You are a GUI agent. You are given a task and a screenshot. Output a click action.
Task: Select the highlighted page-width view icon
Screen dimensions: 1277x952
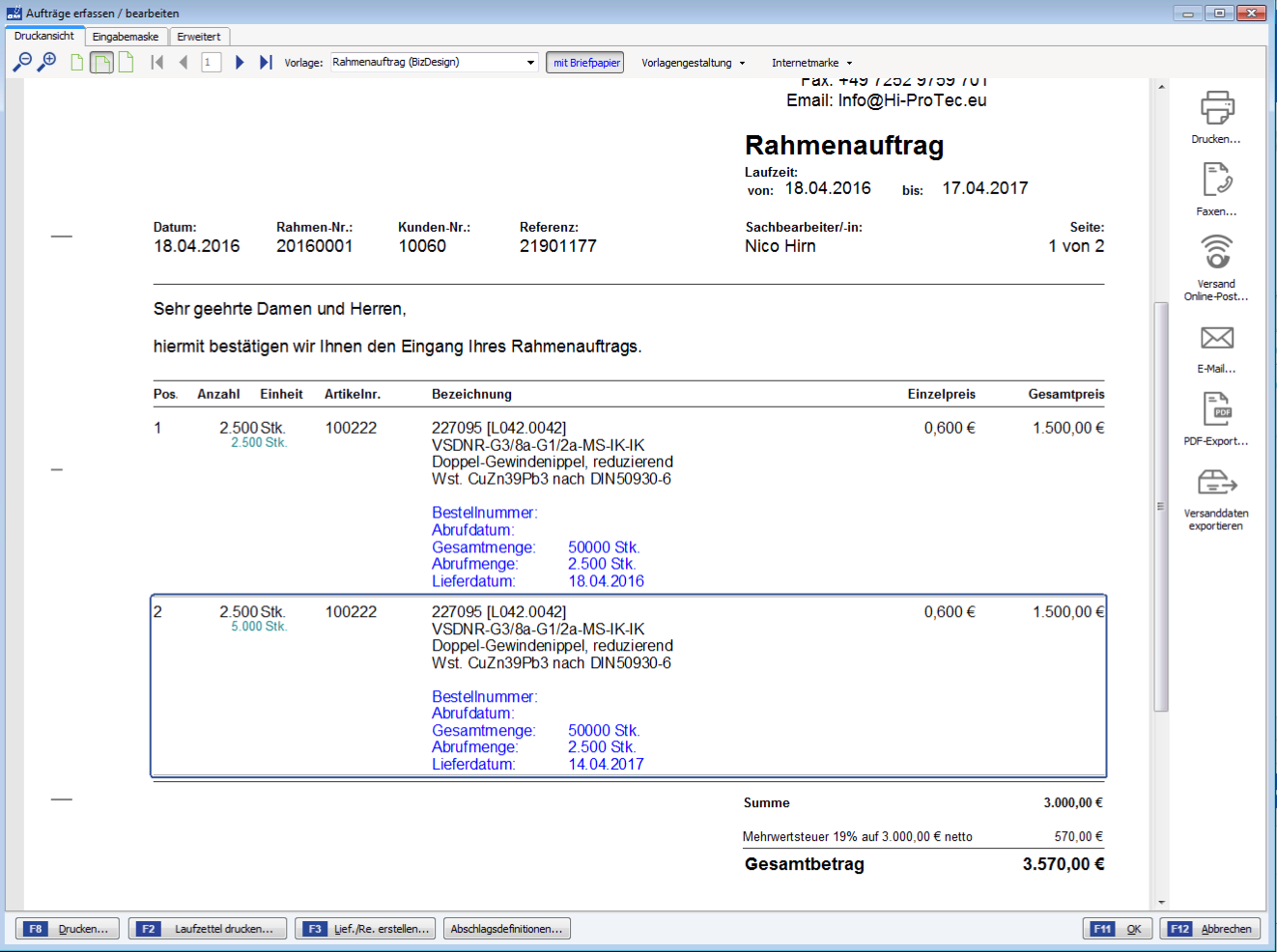(x=101, y=63)
